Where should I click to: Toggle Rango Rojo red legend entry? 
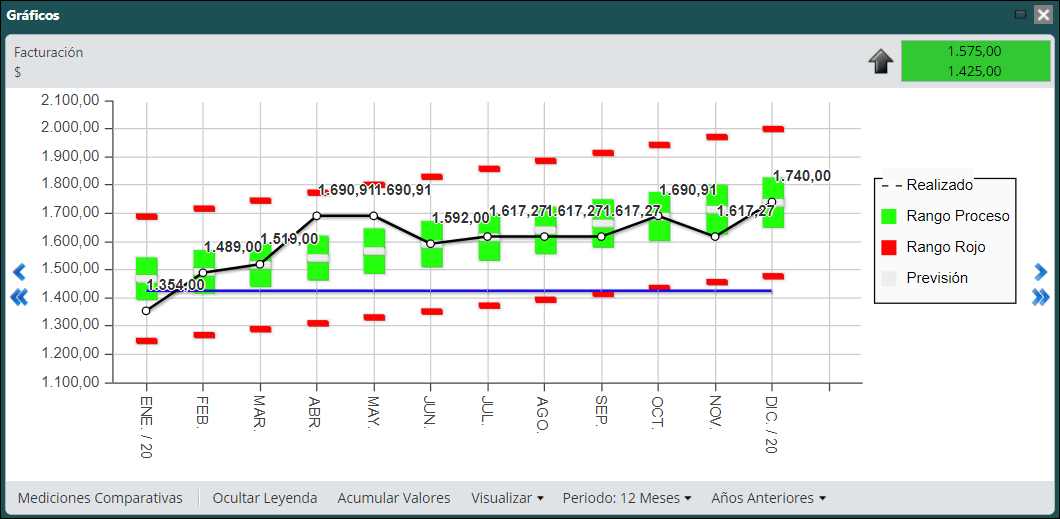click(x=934, y=247)
